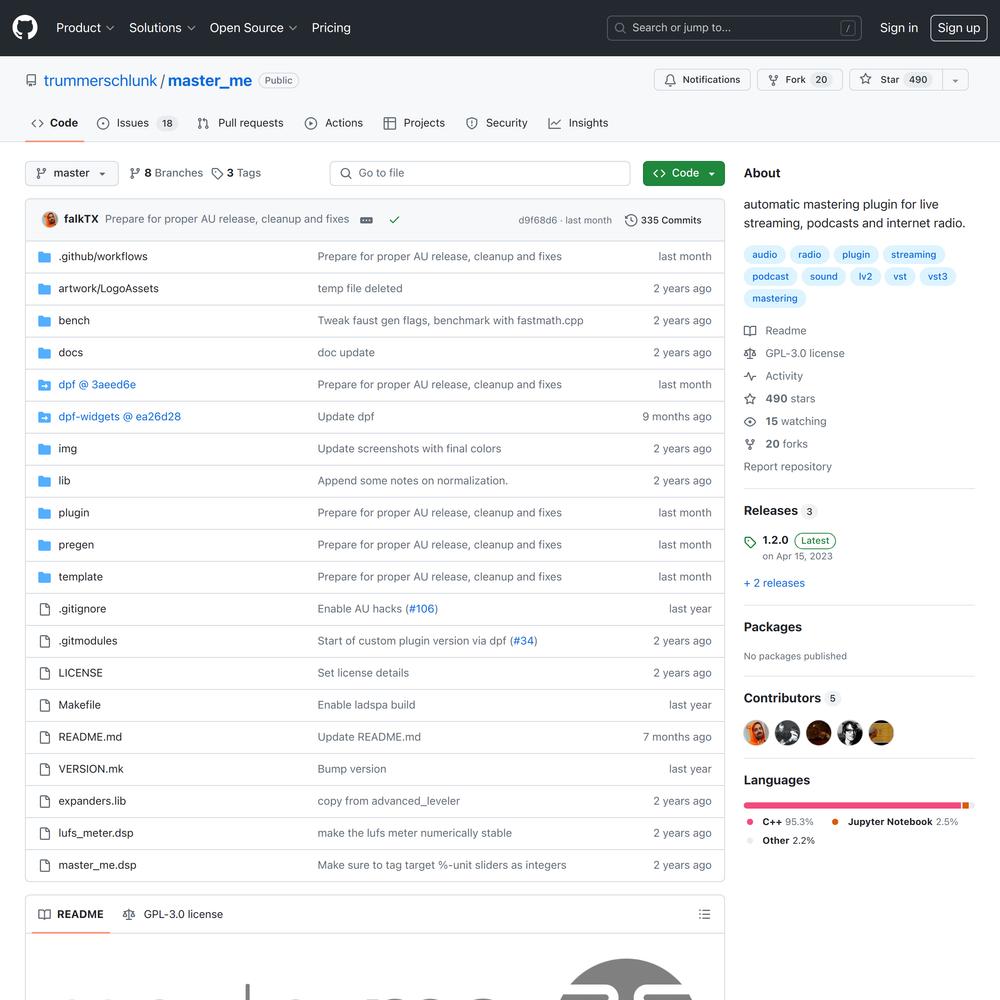Click the vst3 topic tag

pos(938,277)
